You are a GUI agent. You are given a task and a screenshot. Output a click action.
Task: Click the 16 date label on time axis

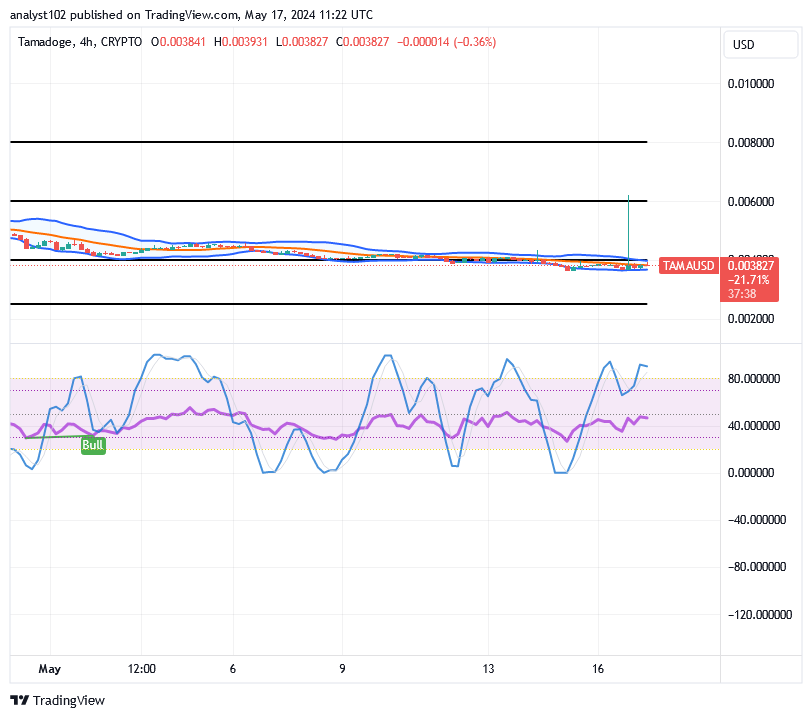pyautogui.click(x=598, y=669)
